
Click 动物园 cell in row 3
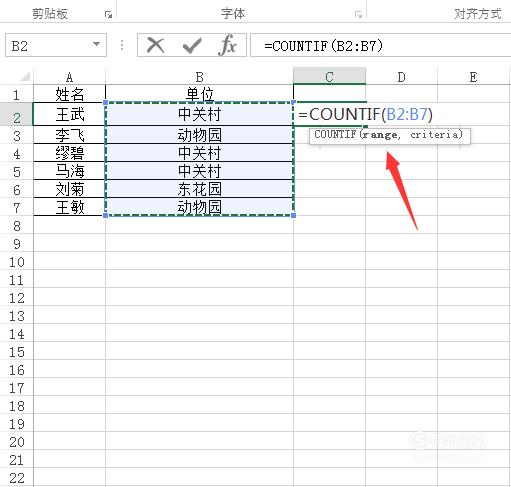pyautogui.click(x=199, y=135)
